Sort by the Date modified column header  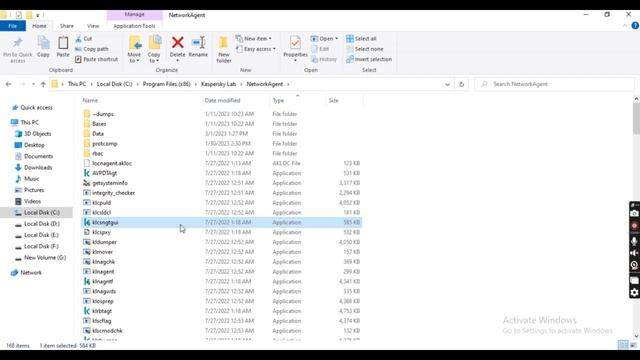(222, 100)
